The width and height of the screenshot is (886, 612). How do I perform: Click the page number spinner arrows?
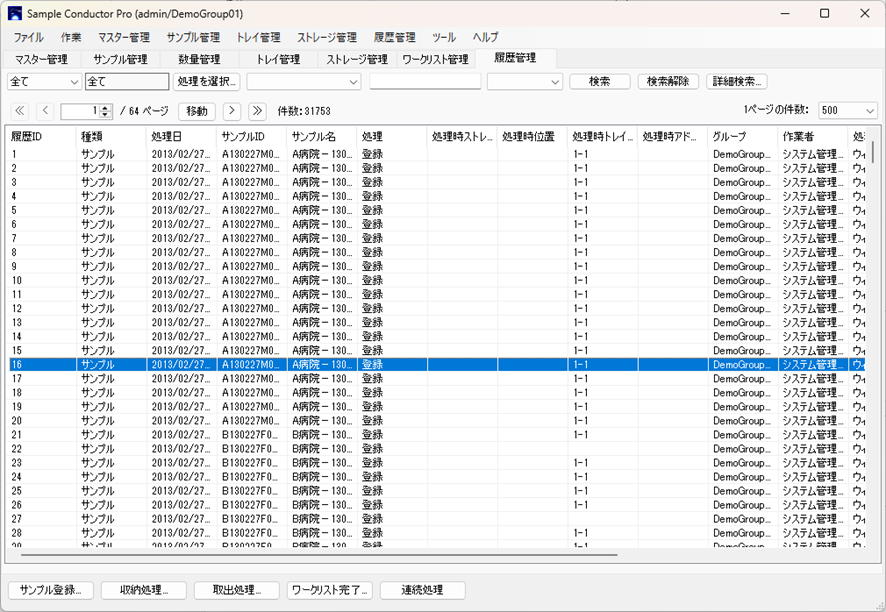[106, 111]
